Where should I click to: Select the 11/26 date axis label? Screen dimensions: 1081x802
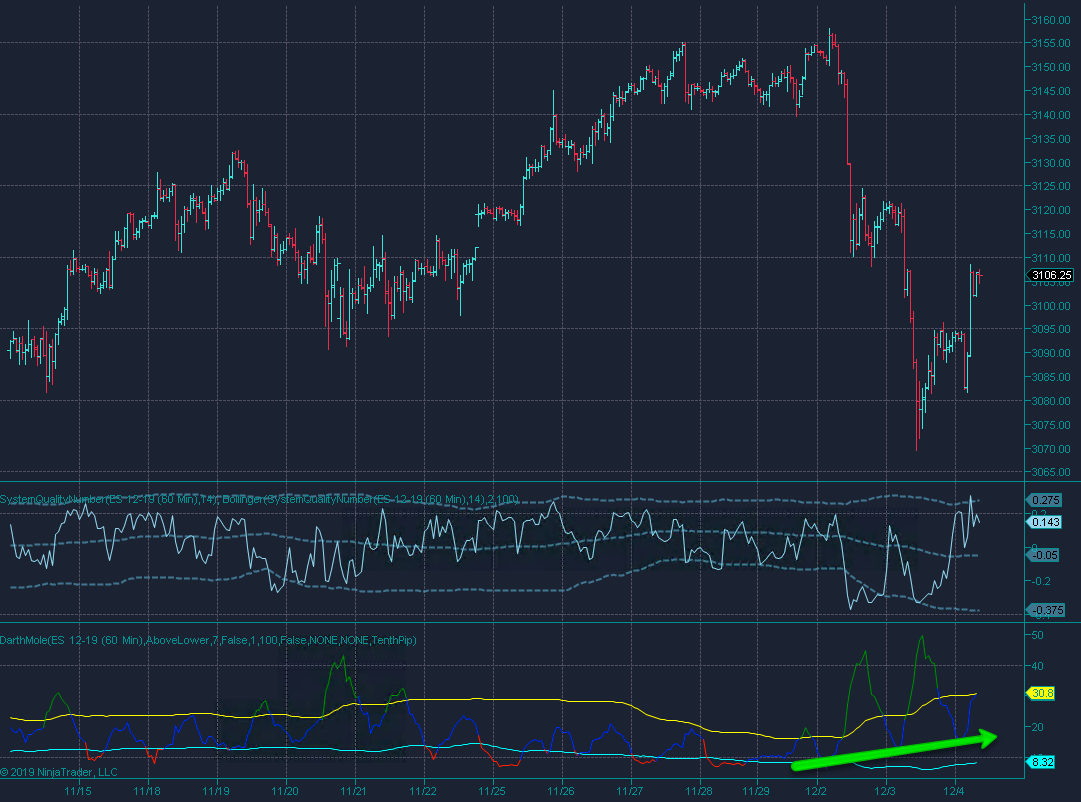tap(561, 791)
